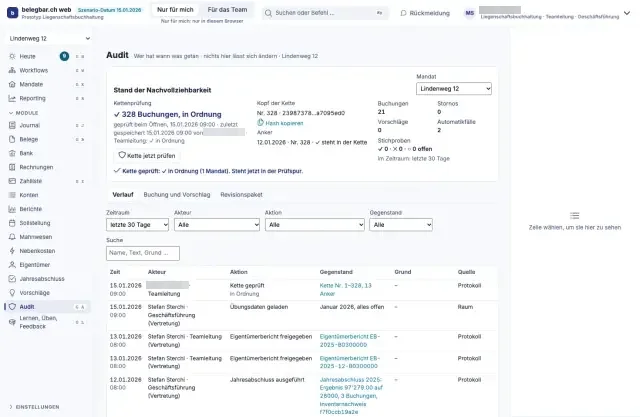Open the Sollstellung module
Screen dimensions: 640x417
(47, 223)
